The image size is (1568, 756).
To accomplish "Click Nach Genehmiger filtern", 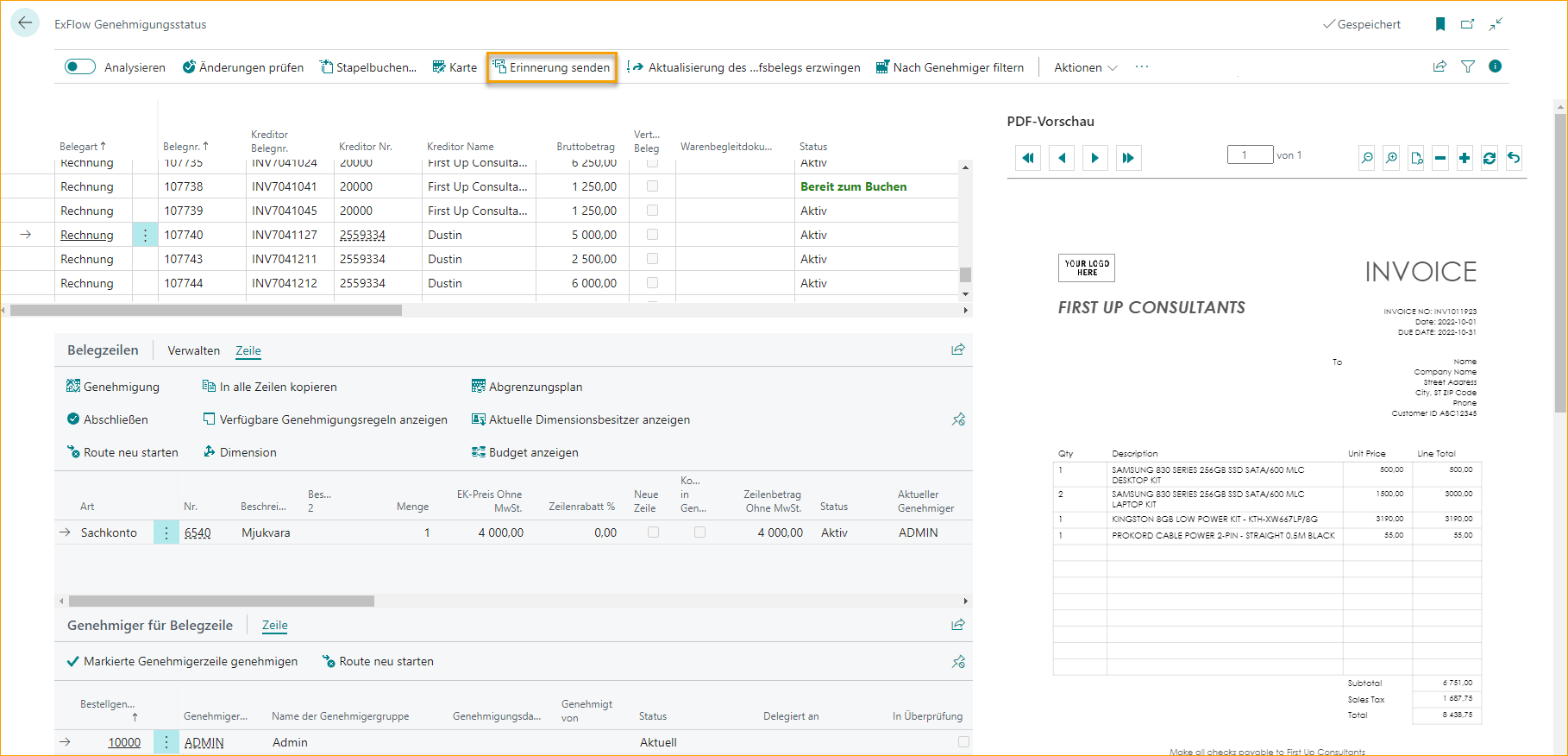I will pos(950,67).
